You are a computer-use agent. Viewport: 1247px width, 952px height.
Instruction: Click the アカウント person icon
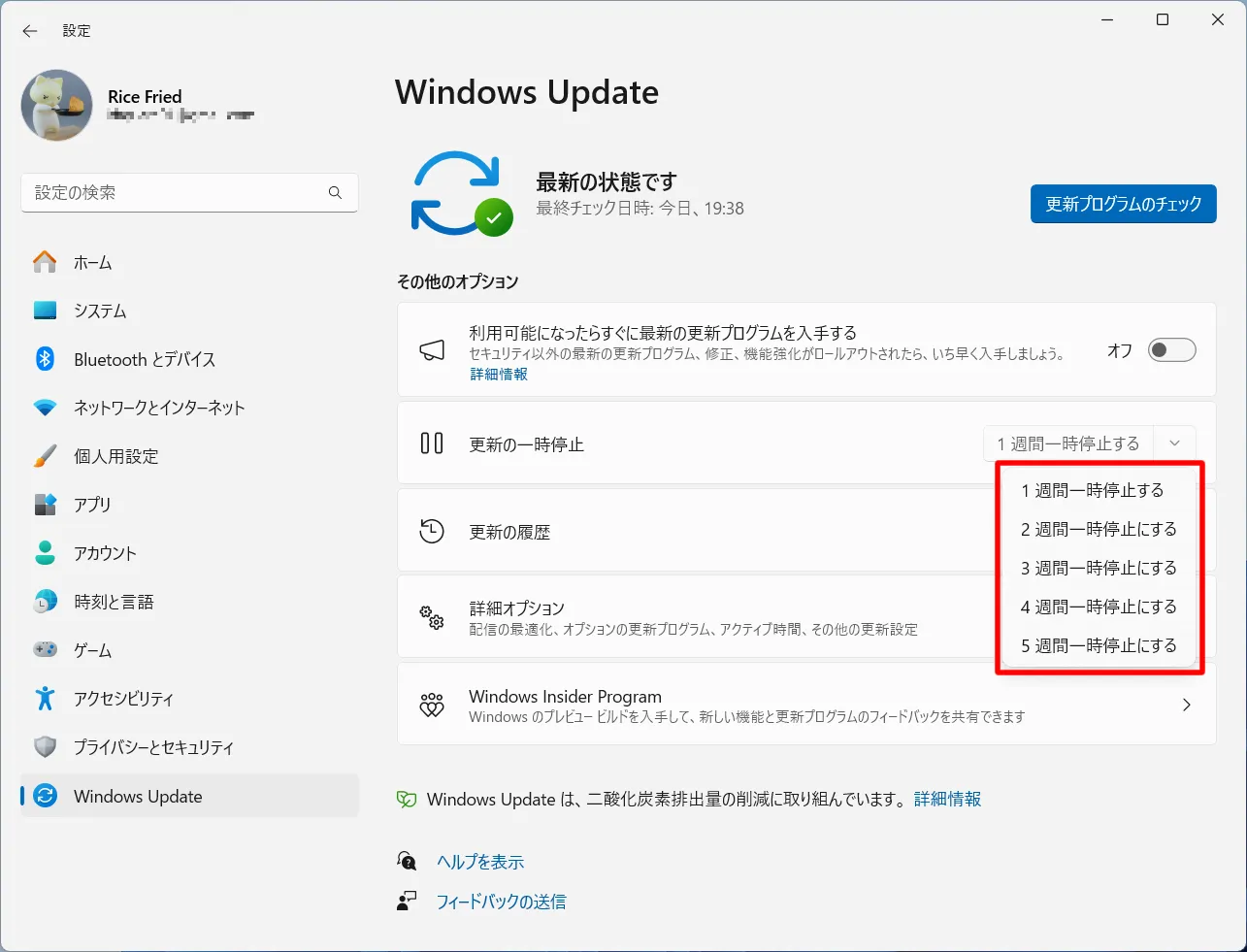(x=45, y=553)
